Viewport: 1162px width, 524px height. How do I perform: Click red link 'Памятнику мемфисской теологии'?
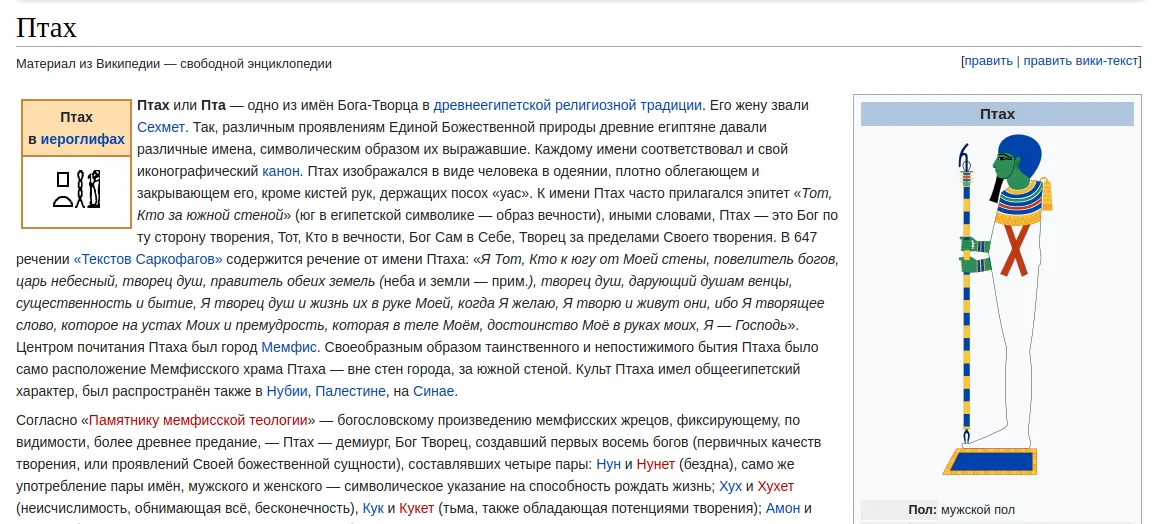199,421
